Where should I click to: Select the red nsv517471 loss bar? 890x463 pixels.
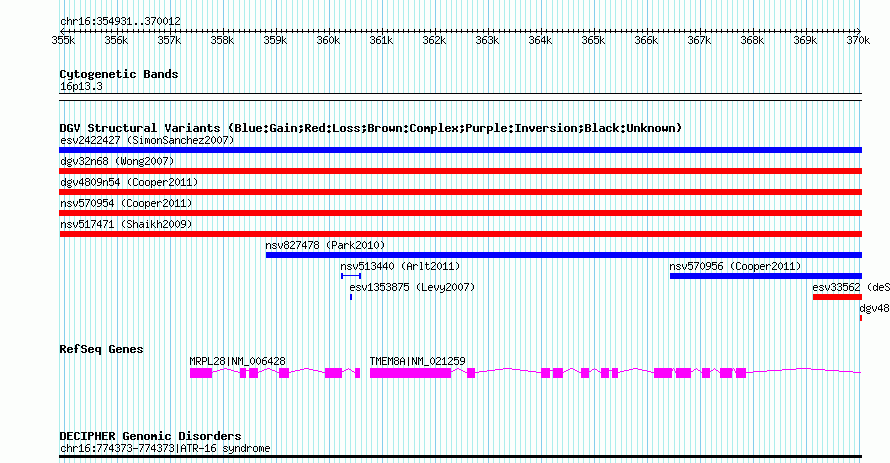(x=460, y=234)
